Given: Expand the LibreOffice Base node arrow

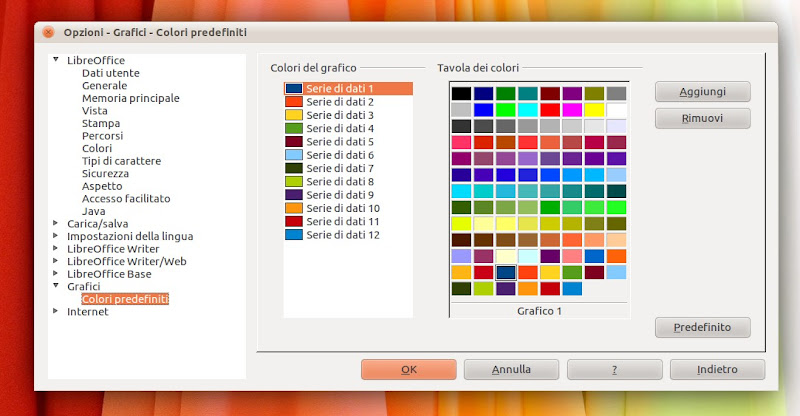Looking at the screenshot, I should tap(56, 274).
